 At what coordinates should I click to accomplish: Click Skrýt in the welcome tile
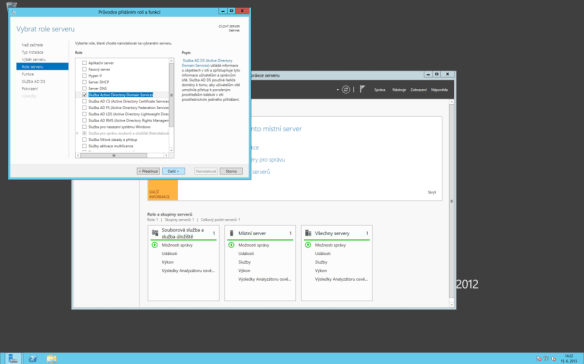(432, 192)
